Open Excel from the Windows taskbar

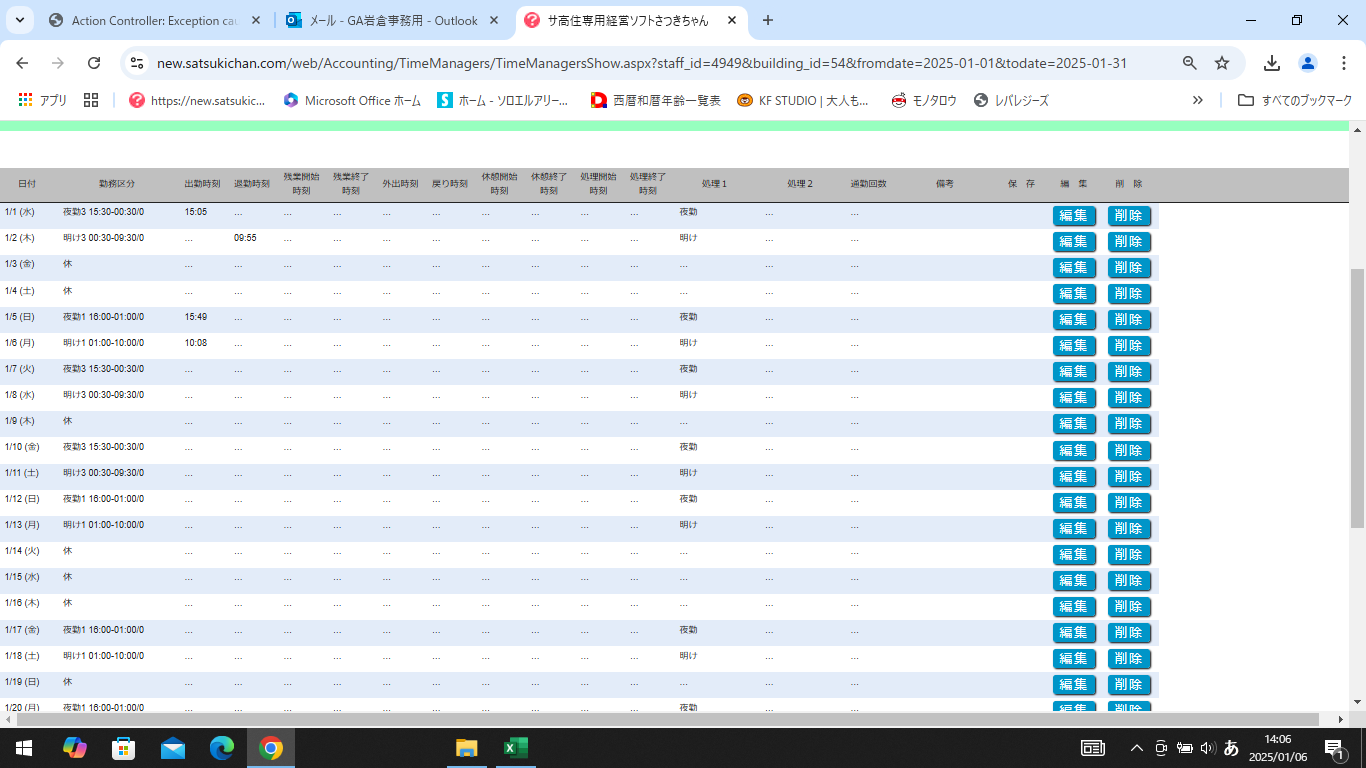pyautogui.click(x=515, y=748)
